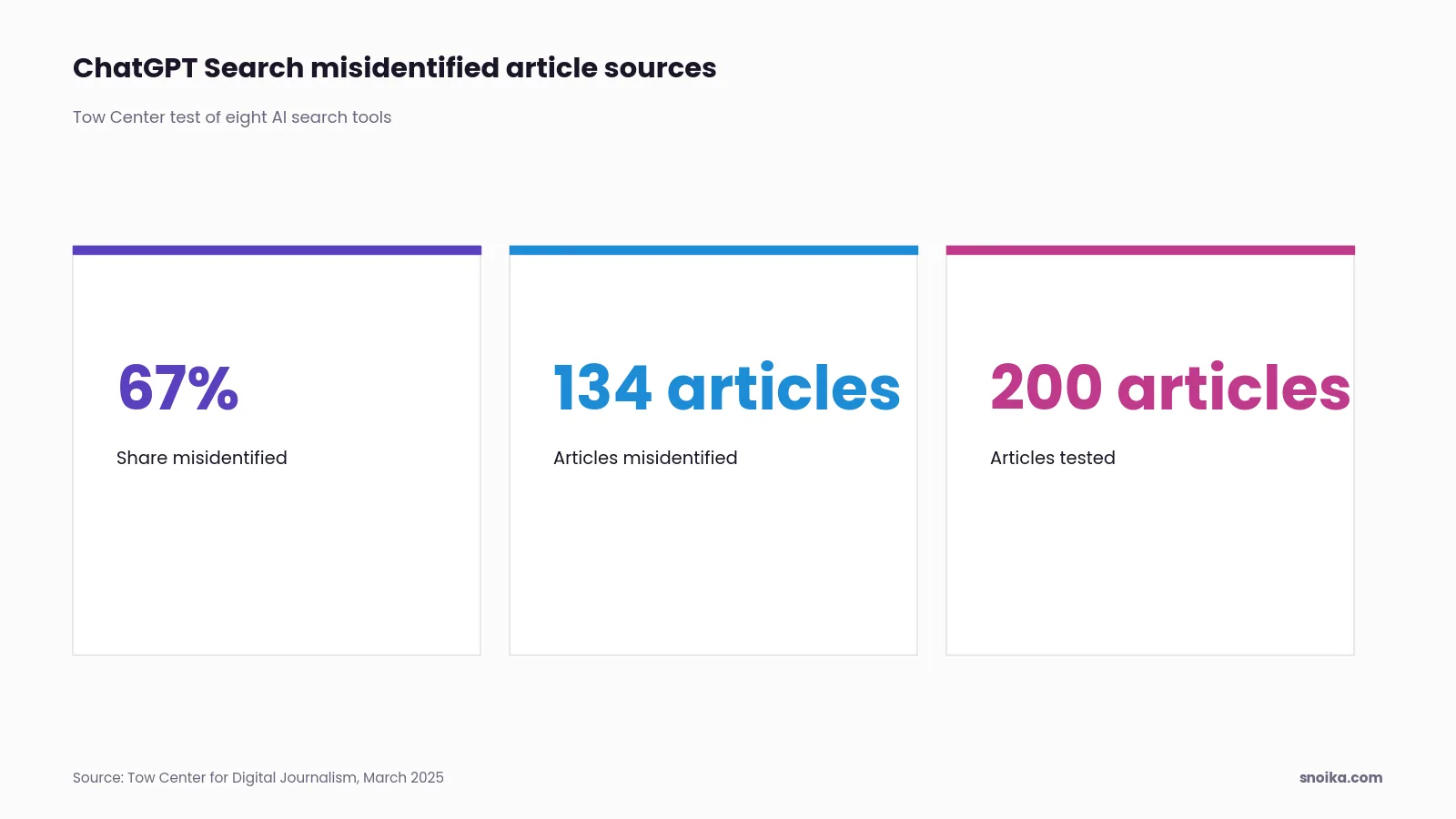Select the 'Articles tested' label

click(x=1053, y=458)
